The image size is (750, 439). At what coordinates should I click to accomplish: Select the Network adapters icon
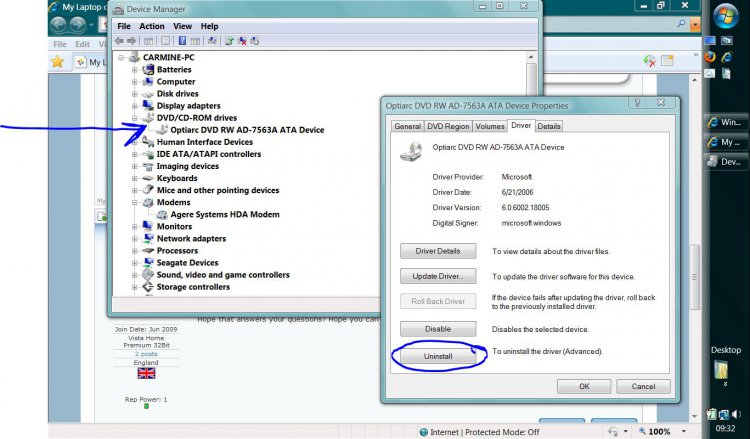(148, 238)
